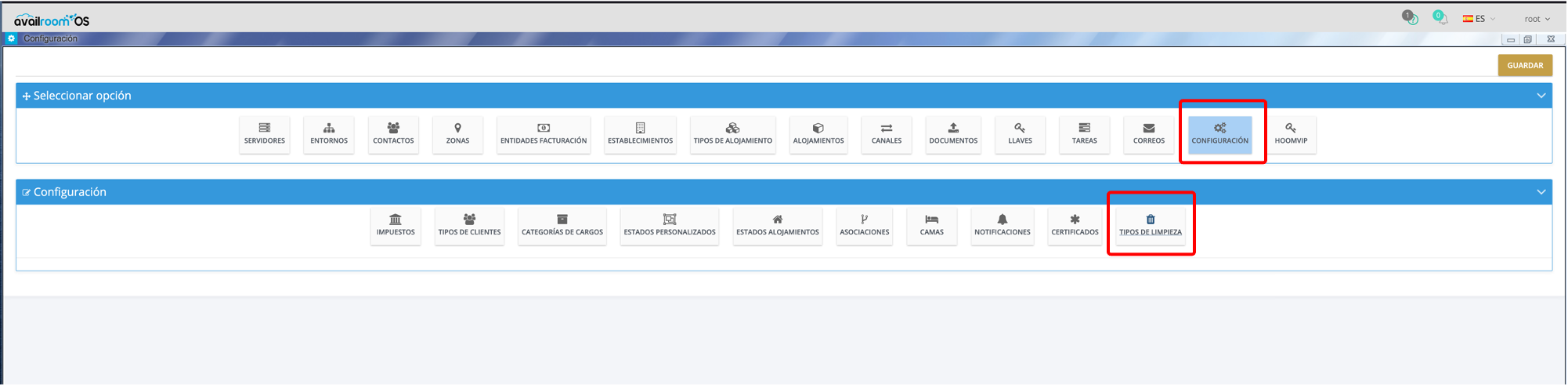
Task: Open the Servidores option
Action: pos(264,134)
